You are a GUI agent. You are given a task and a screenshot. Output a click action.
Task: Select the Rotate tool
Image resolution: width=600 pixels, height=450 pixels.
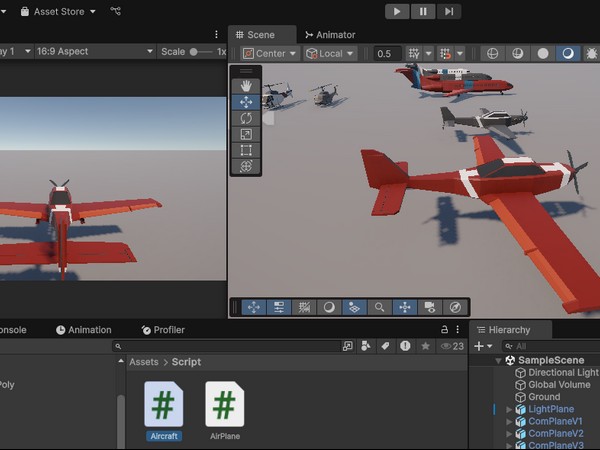(x=246, y=118)
